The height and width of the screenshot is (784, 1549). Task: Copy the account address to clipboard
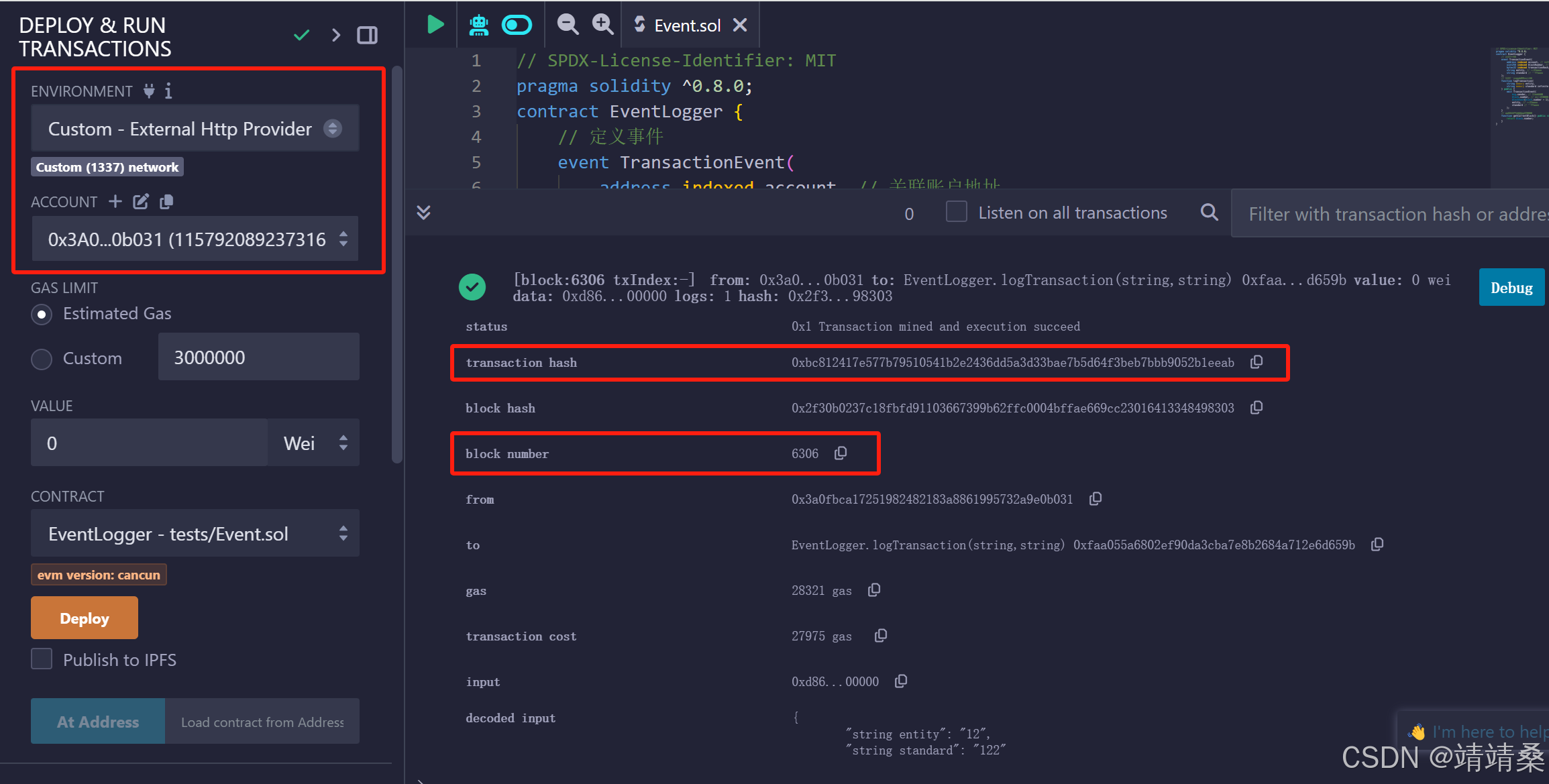(166, 201)
